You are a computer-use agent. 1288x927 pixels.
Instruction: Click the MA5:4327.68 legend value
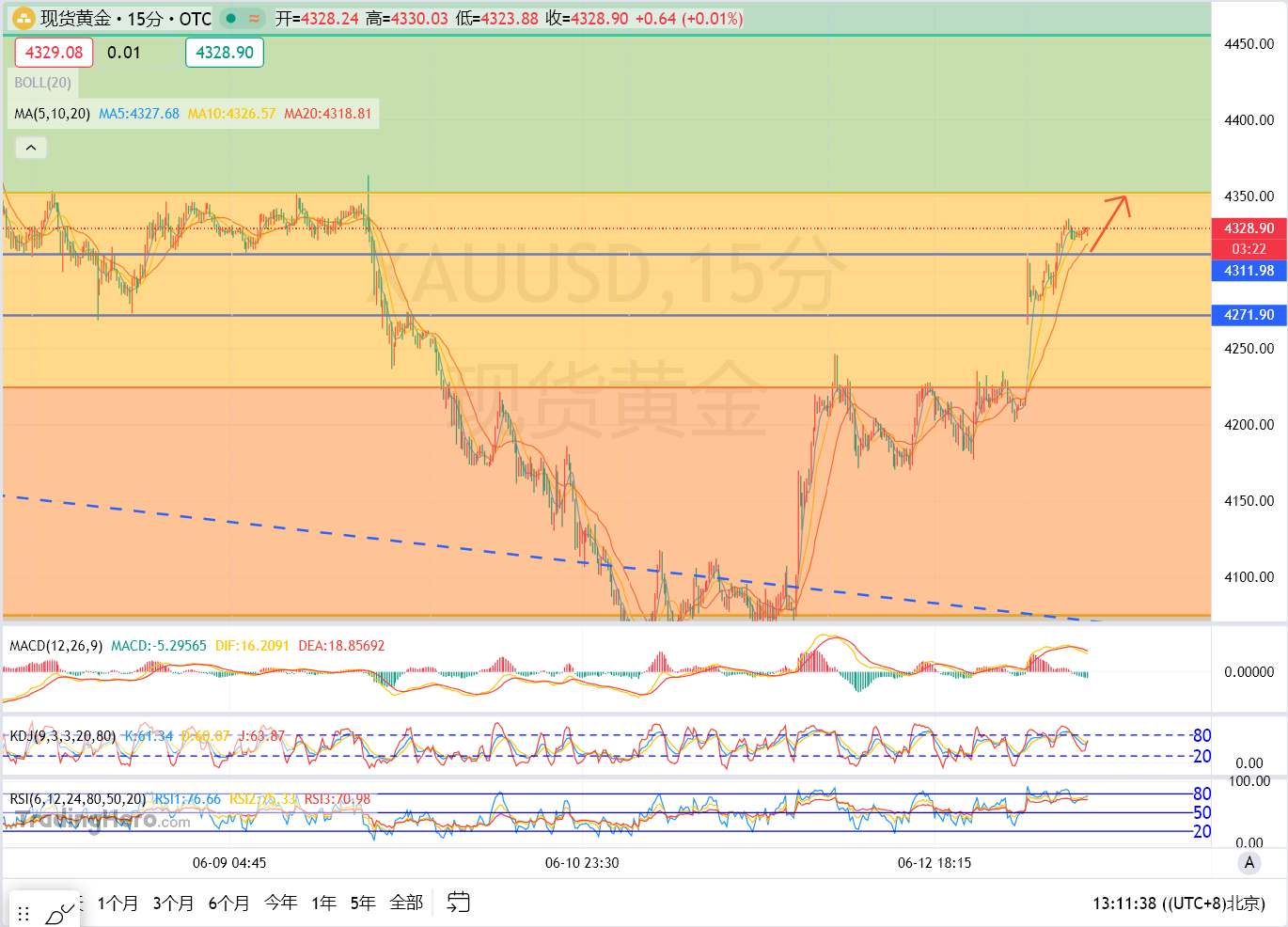point(139,114)
